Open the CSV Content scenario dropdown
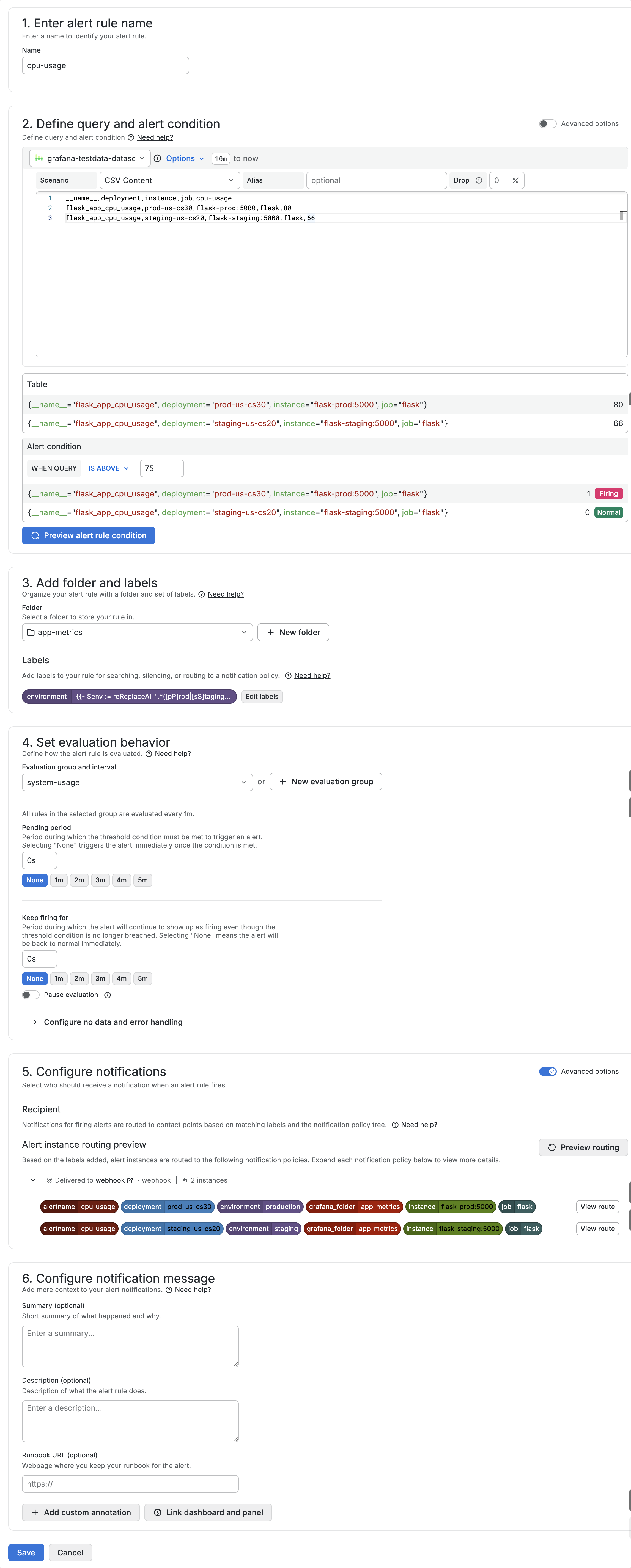The image size is (631, 1568). tap(169, 180)
